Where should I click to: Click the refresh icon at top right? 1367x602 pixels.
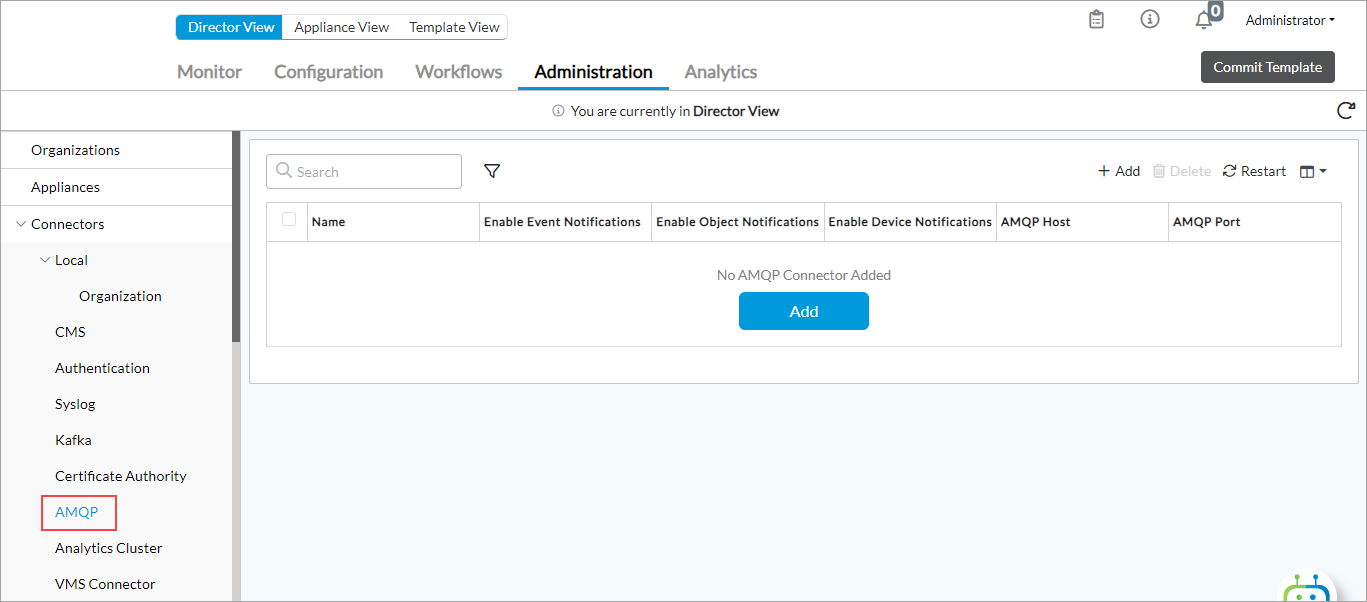(1346, 111)
